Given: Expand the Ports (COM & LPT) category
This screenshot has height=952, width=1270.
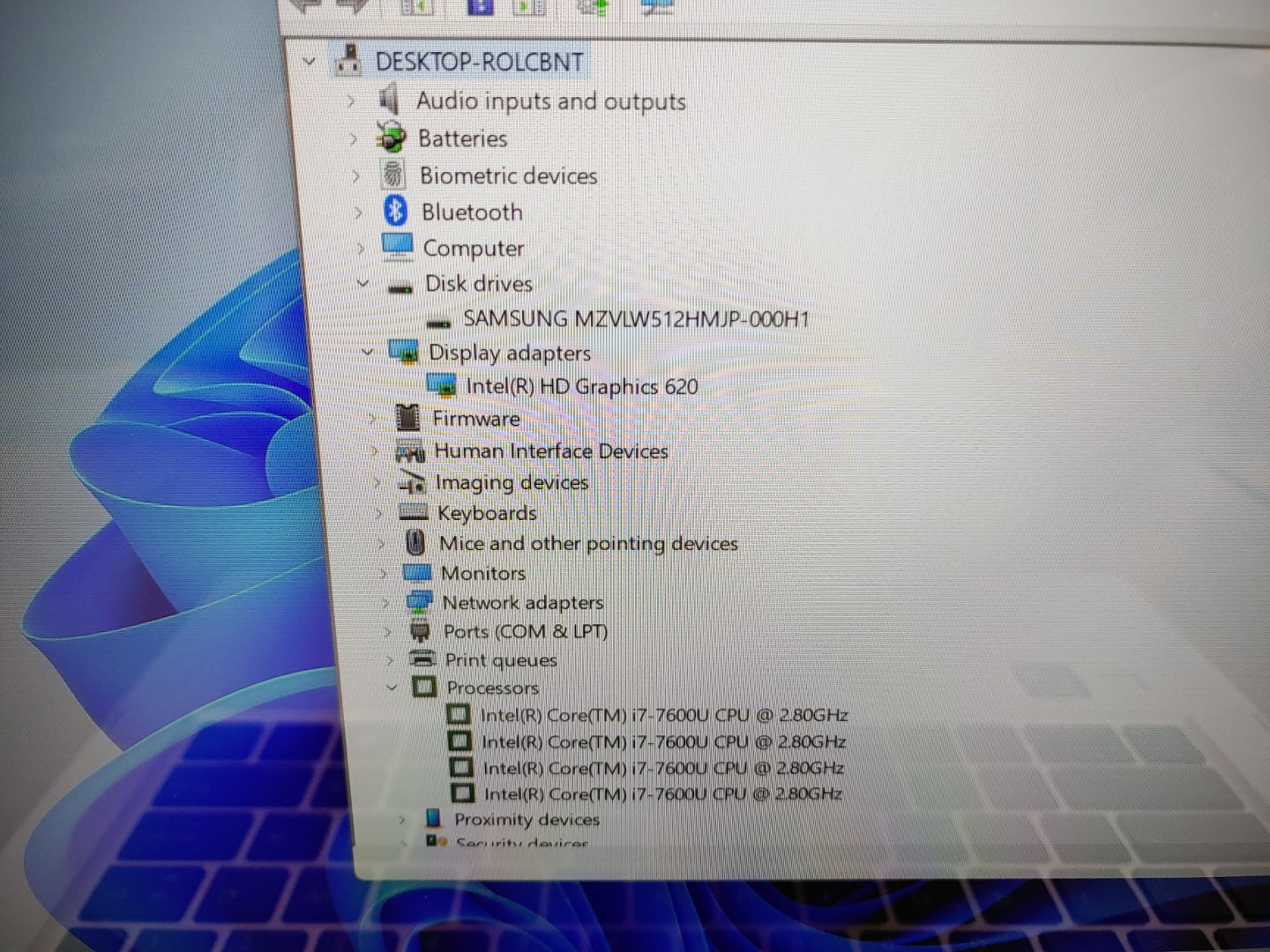Looking at the screenshot, I should [x=388, y=631].
